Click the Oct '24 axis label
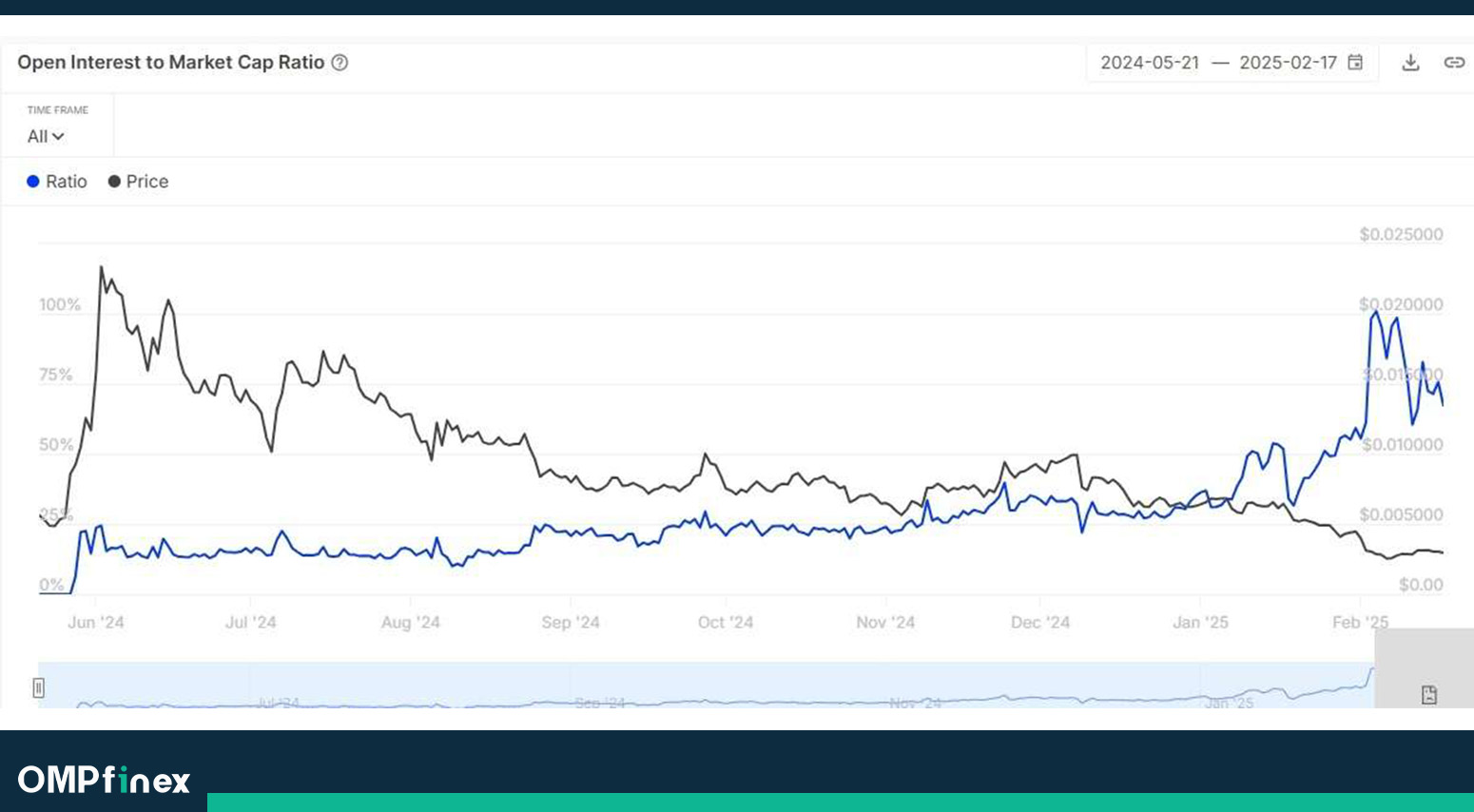 (x=726, y=623)
